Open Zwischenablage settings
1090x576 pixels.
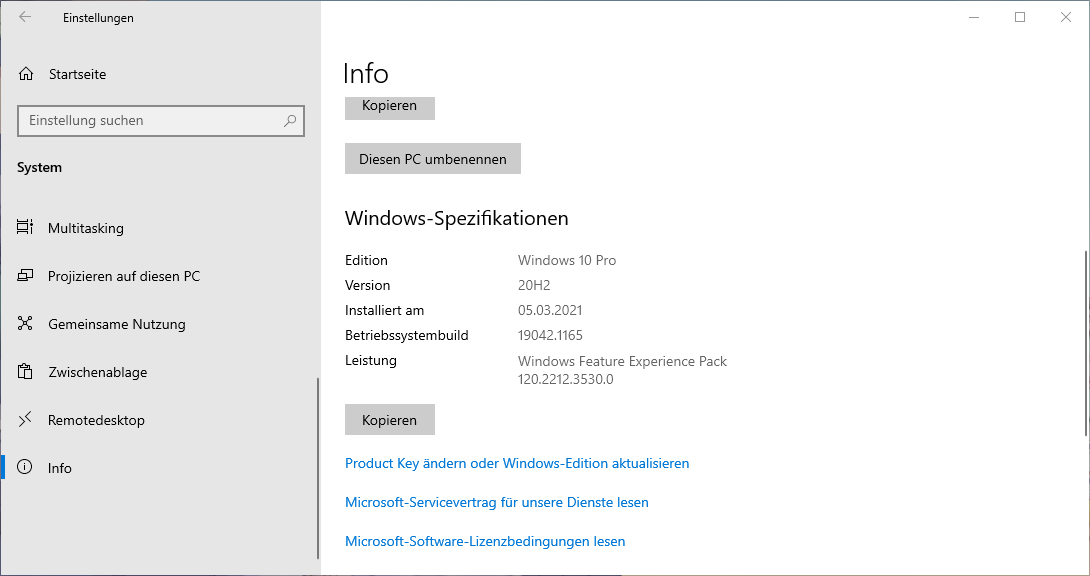tap(97, 372)
